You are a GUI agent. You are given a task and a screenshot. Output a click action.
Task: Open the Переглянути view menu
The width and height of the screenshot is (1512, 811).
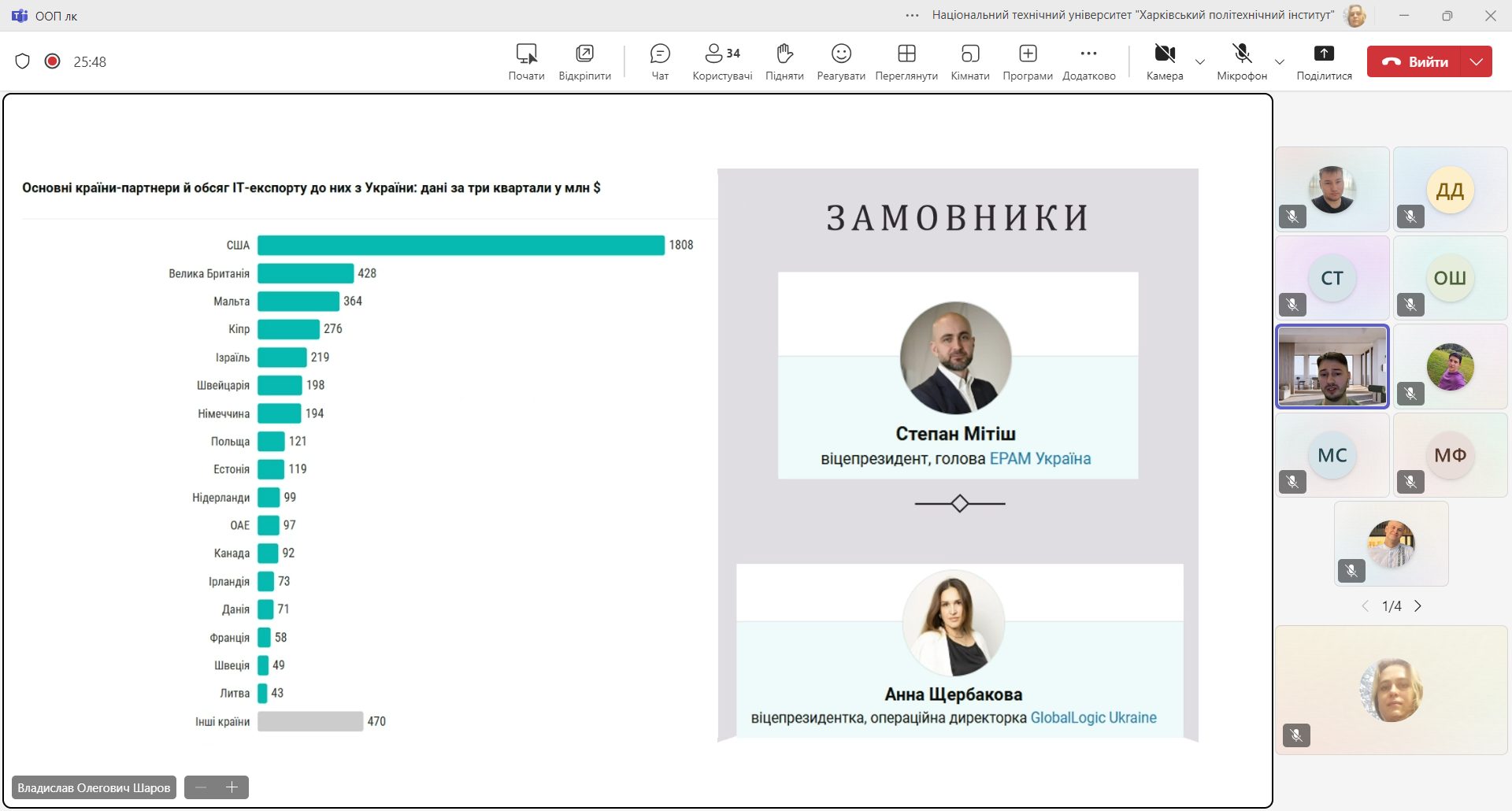[x=906, y=61]
